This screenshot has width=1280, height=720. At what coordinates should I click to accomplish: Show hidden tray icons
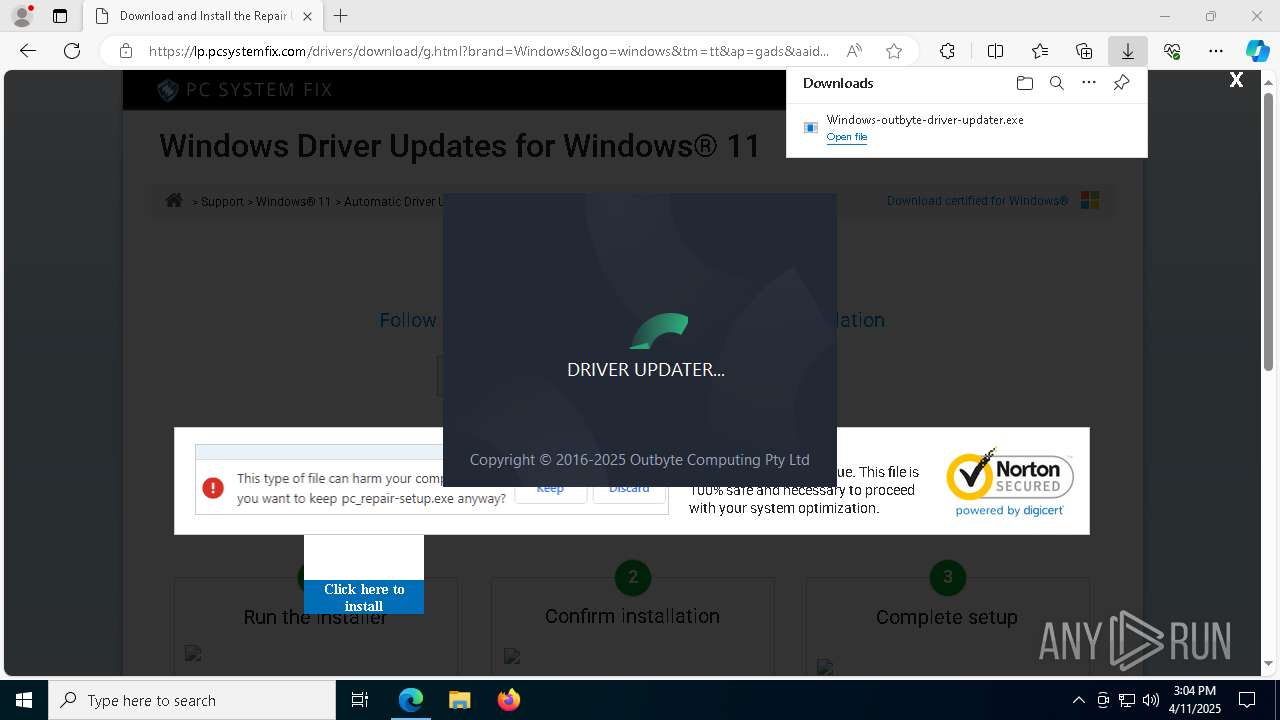pyautogui.click(x=1078, y=700)
